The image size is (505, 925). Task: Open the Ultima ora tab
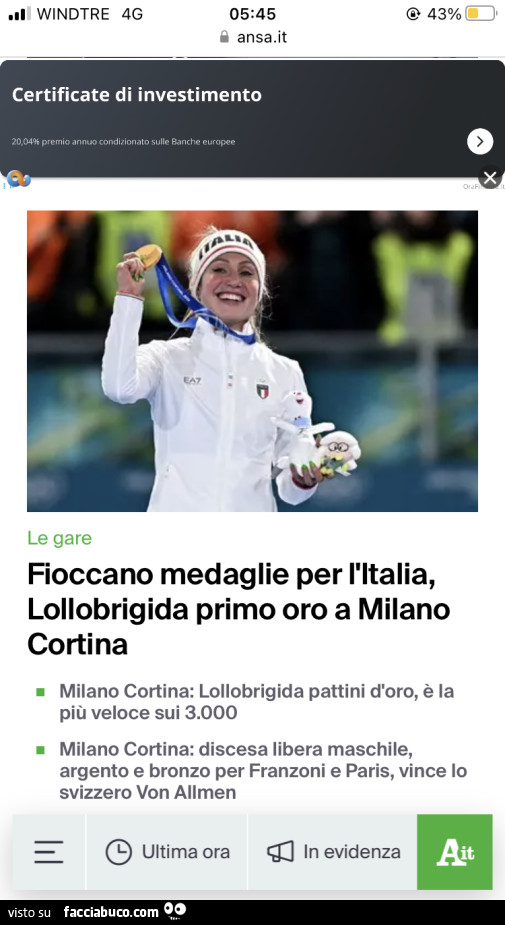click(x=167, y=852)
